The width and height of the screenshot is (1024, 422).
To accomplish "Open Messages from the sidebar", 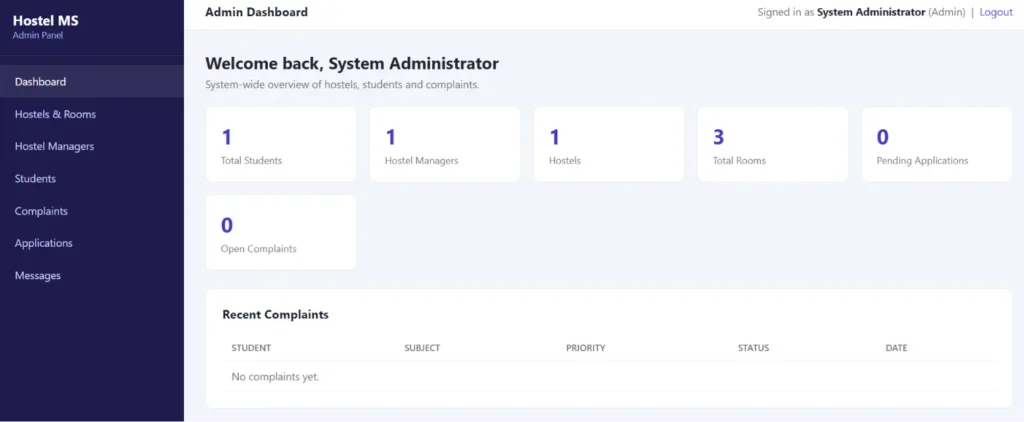I will [92, 276].
